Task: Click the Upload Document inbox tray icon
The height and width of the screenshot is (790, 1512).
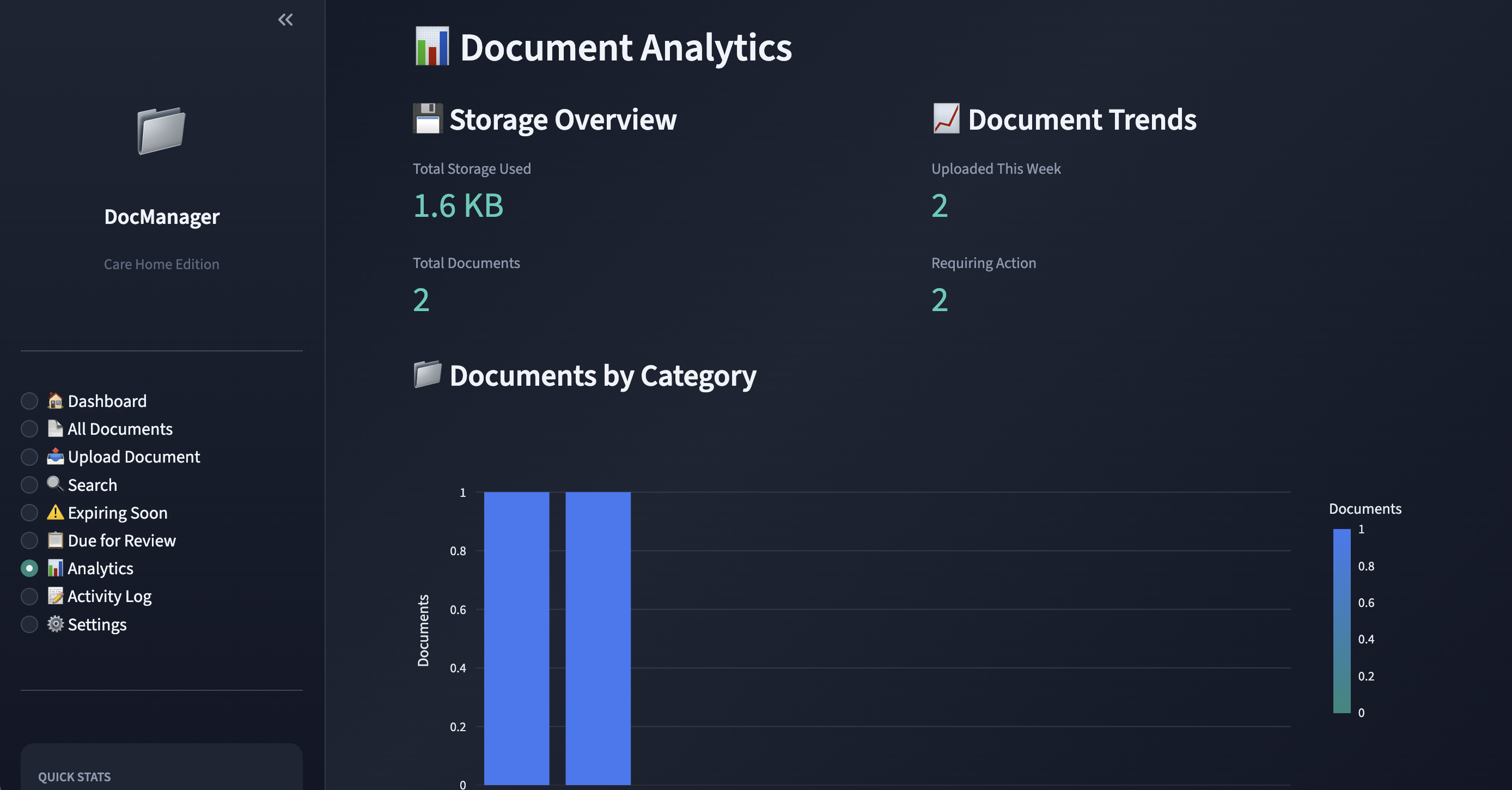Action: (x=55, y=456)
